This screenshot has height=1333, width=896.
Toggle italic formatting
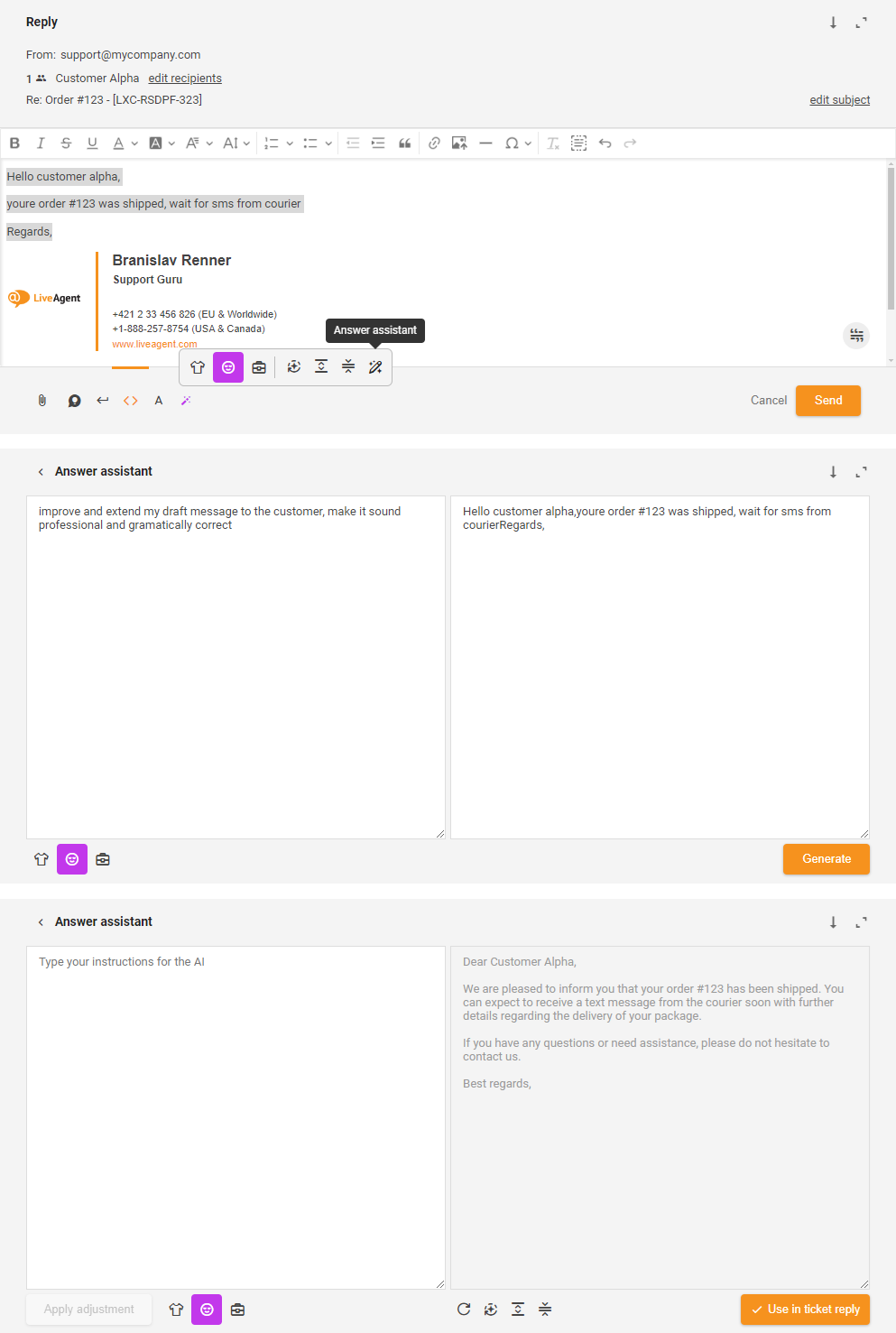click(41, 143)
